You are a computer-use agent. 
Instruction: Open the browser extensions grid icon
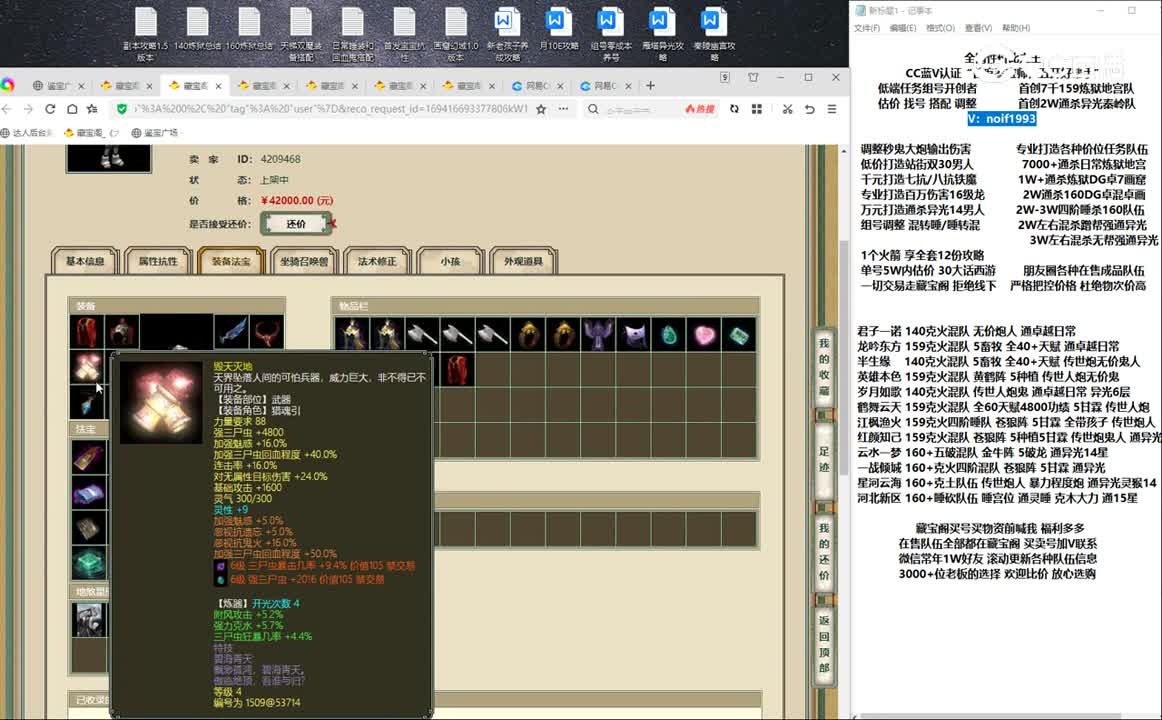pos(757,109)
